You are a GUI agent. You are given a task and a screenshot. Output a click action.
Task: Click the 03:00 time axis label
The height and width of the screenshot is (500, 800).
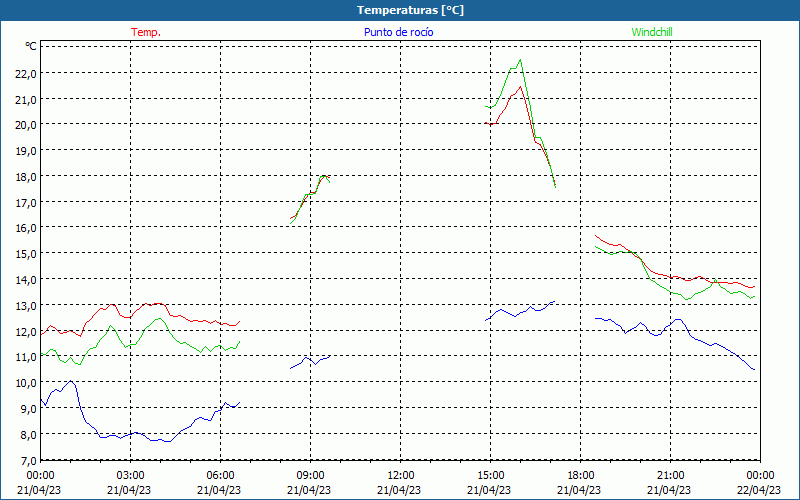point(130,475)
